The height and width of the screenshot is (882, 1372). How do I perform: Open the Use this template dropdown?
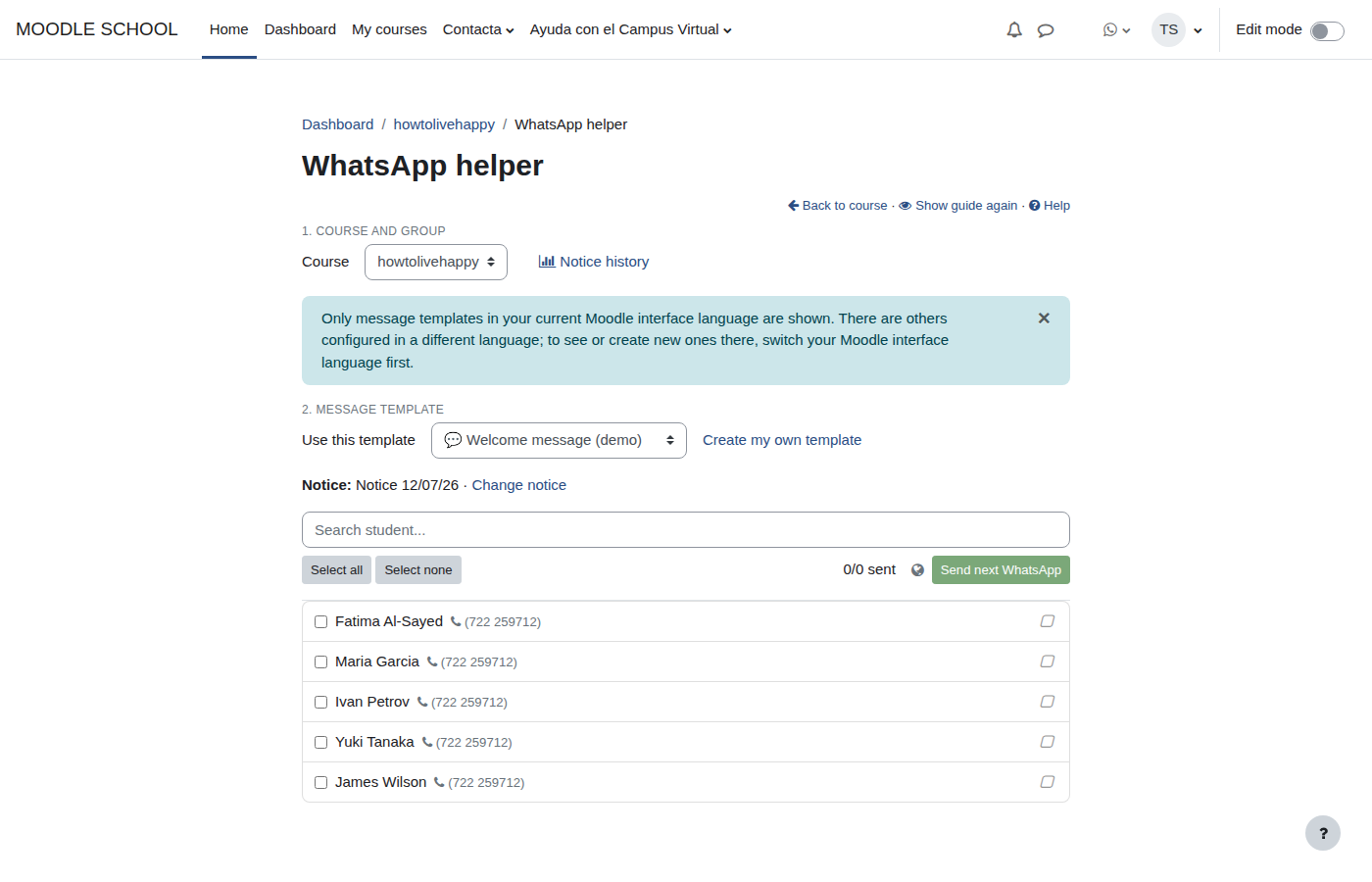tap(559, 440)
